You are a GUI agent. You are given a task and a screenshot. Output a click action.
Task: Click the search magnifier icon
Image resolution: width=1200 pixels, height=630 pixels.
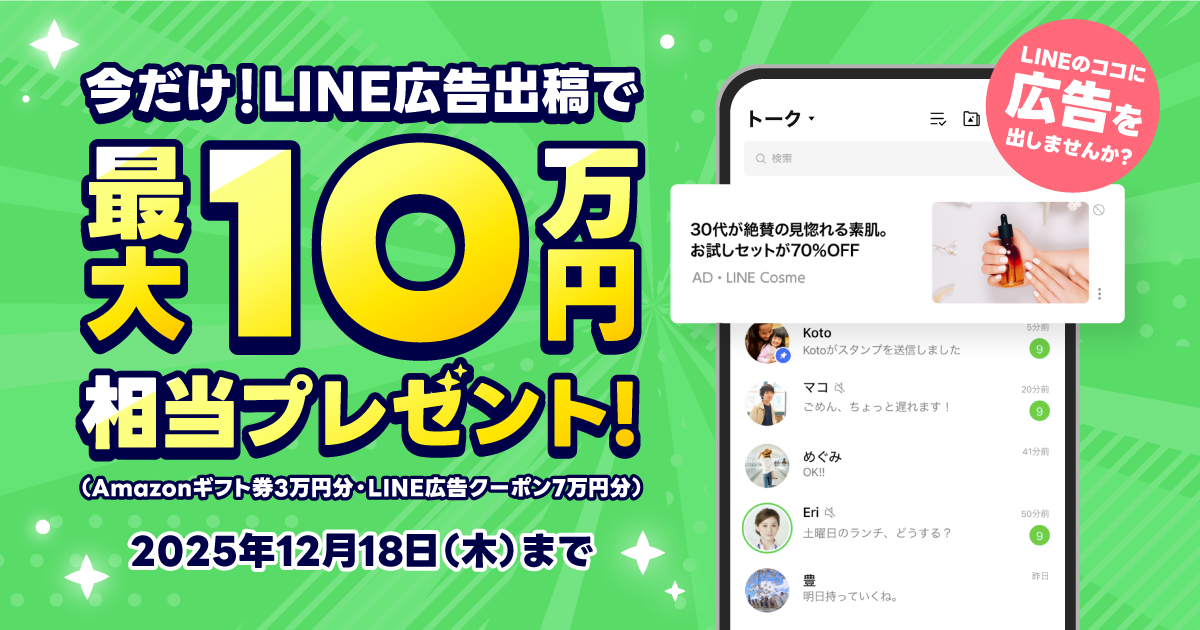(761, 159)
